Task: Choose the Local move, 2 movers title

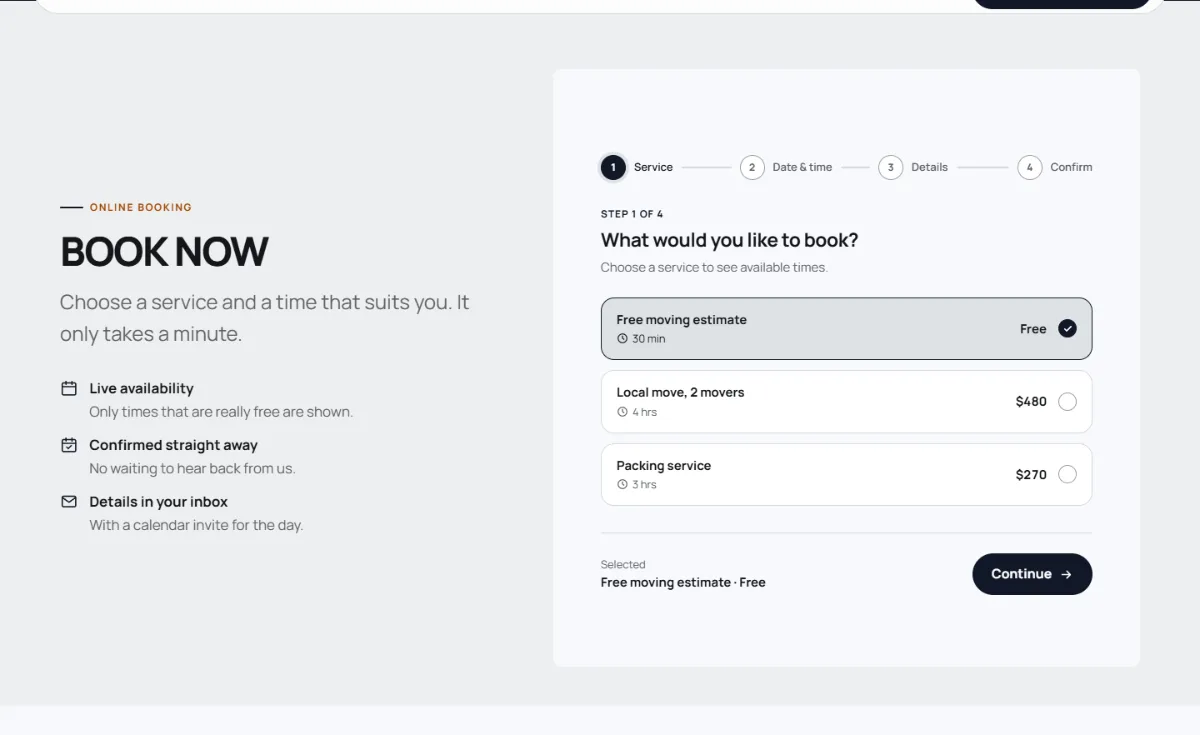Action: pos(680,392)
